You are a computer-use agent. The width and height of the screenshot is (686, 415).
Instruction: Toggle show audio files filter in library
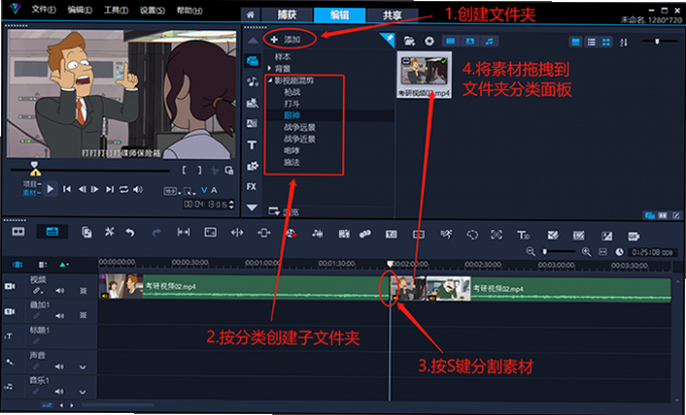(x=490, y=41)
